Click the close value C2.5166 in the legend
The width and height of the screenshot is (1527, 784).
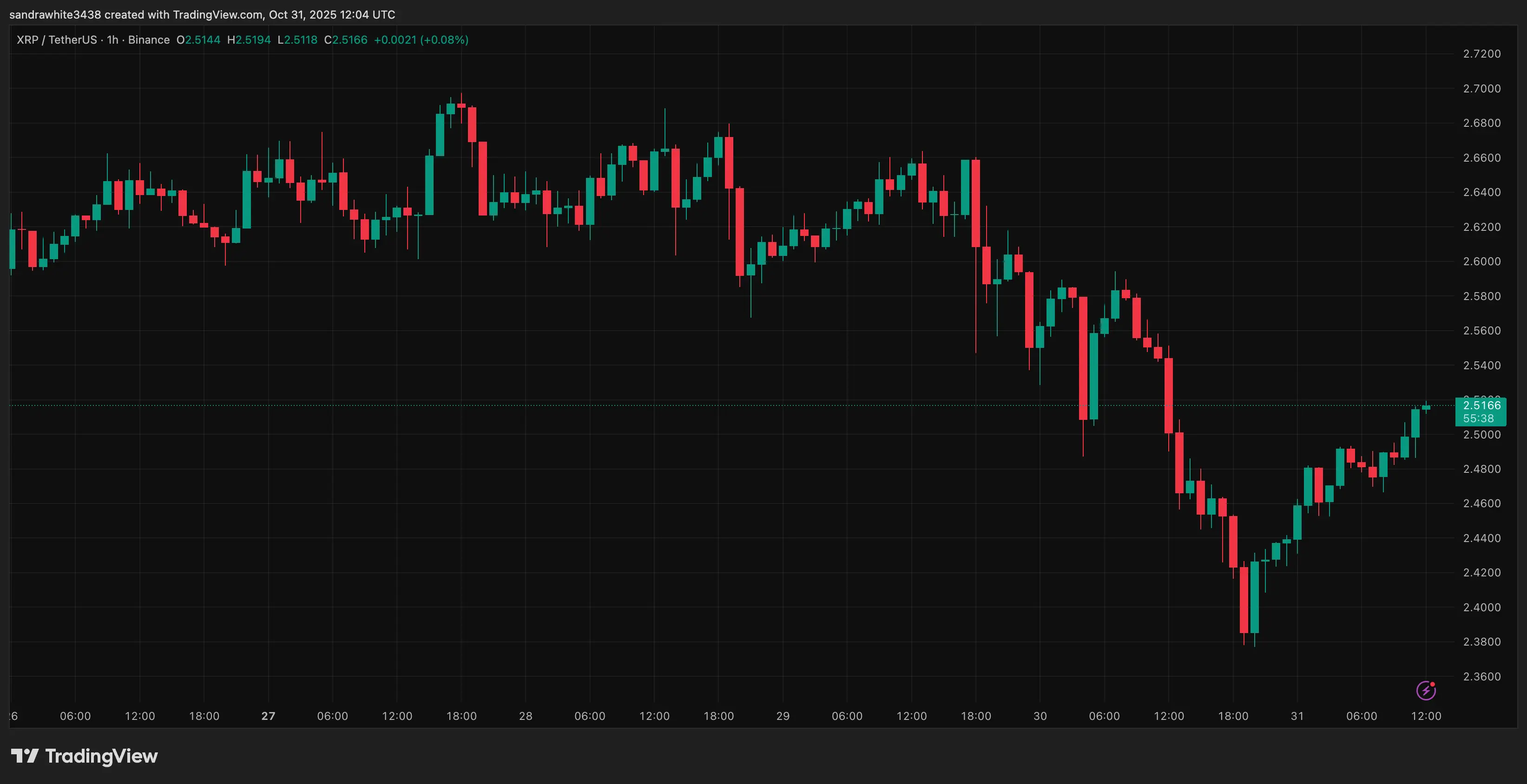(x=346, y=39)
